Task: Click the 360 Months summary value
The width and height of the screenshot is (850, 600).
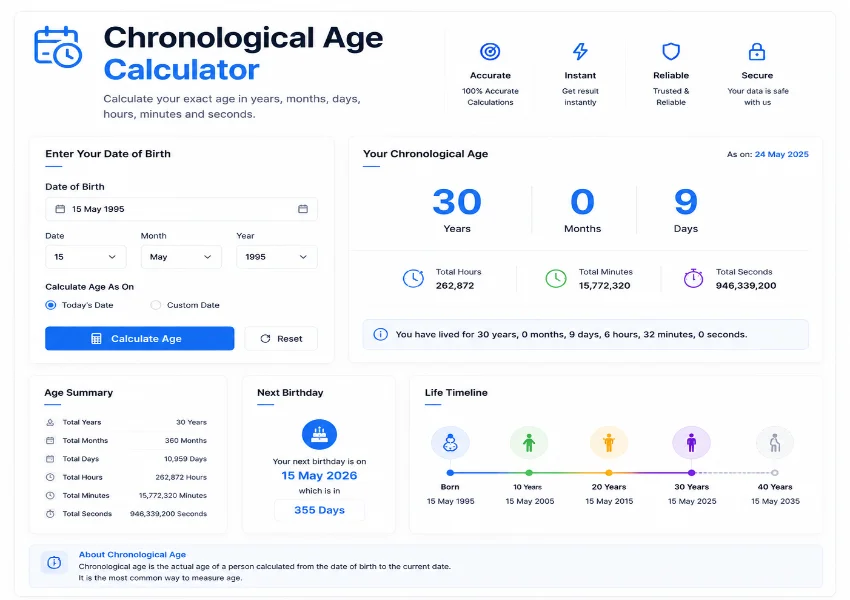Action: tap(185, 441)
